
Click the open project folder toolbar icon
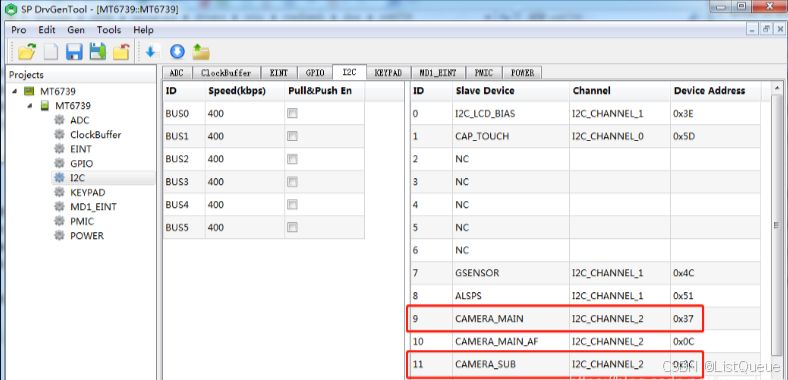click(x=27, y=51)
